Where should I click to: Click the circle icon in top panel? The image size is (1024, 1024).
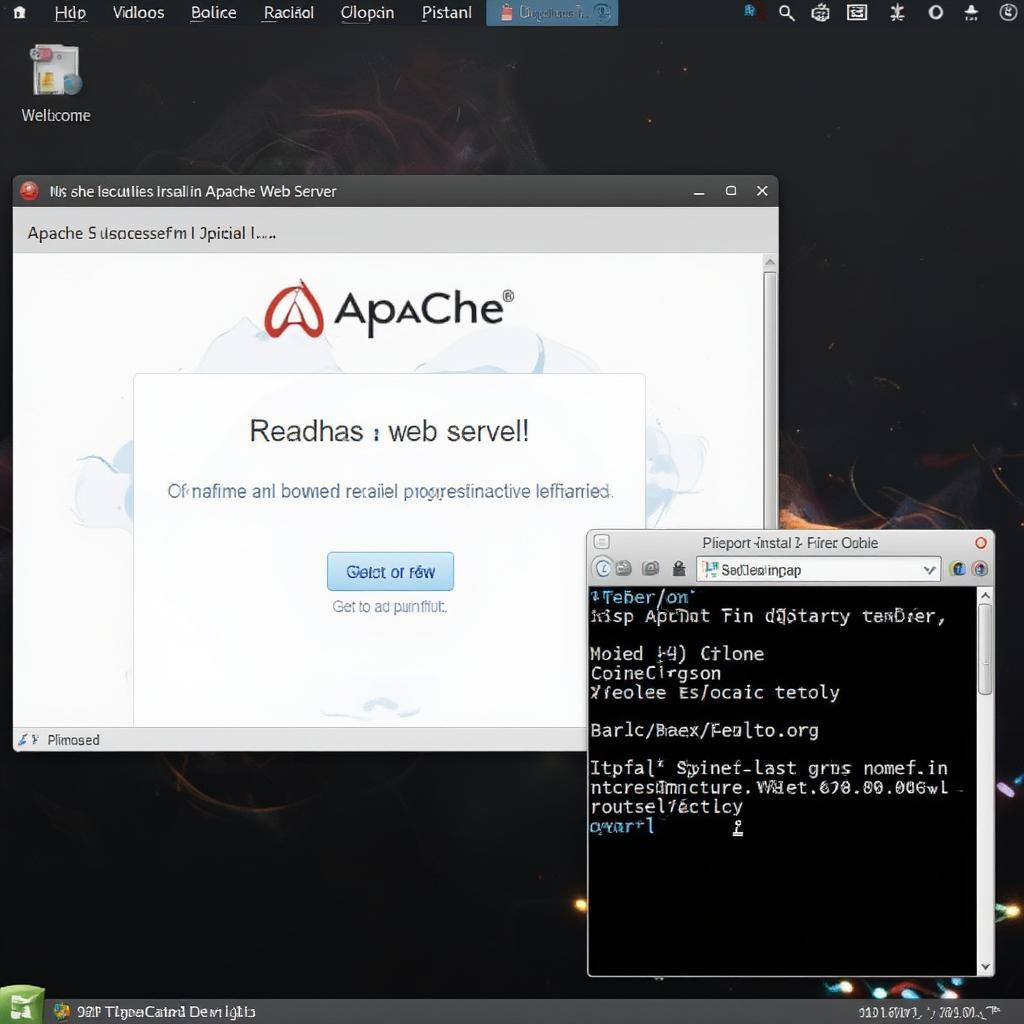pyautogui.click(x=936, y=12)
